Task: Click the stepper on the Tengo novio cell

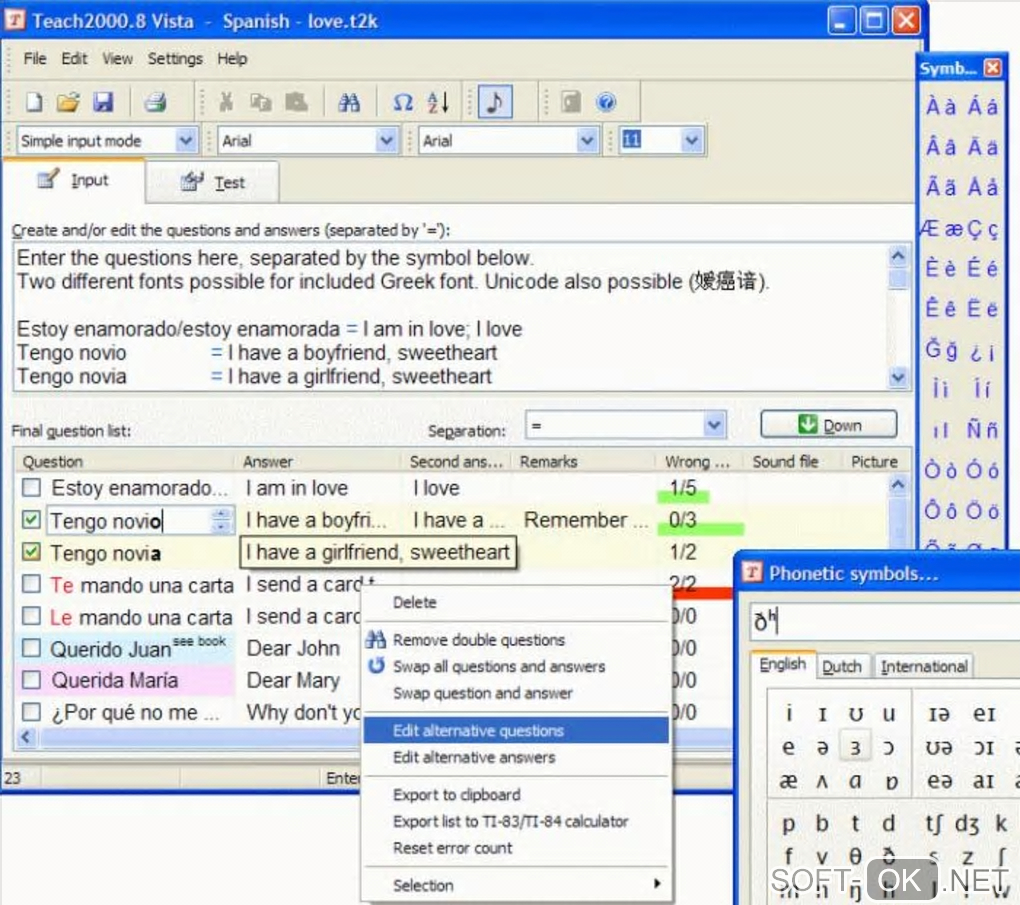Action: point(222,520)
